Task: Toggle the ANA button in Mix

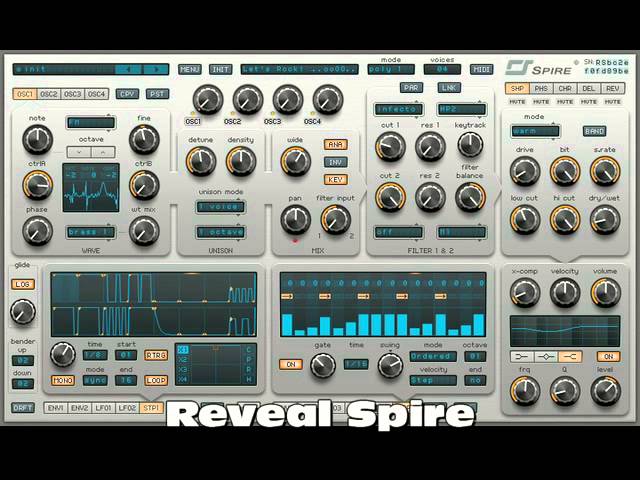Action: point(336,144)
